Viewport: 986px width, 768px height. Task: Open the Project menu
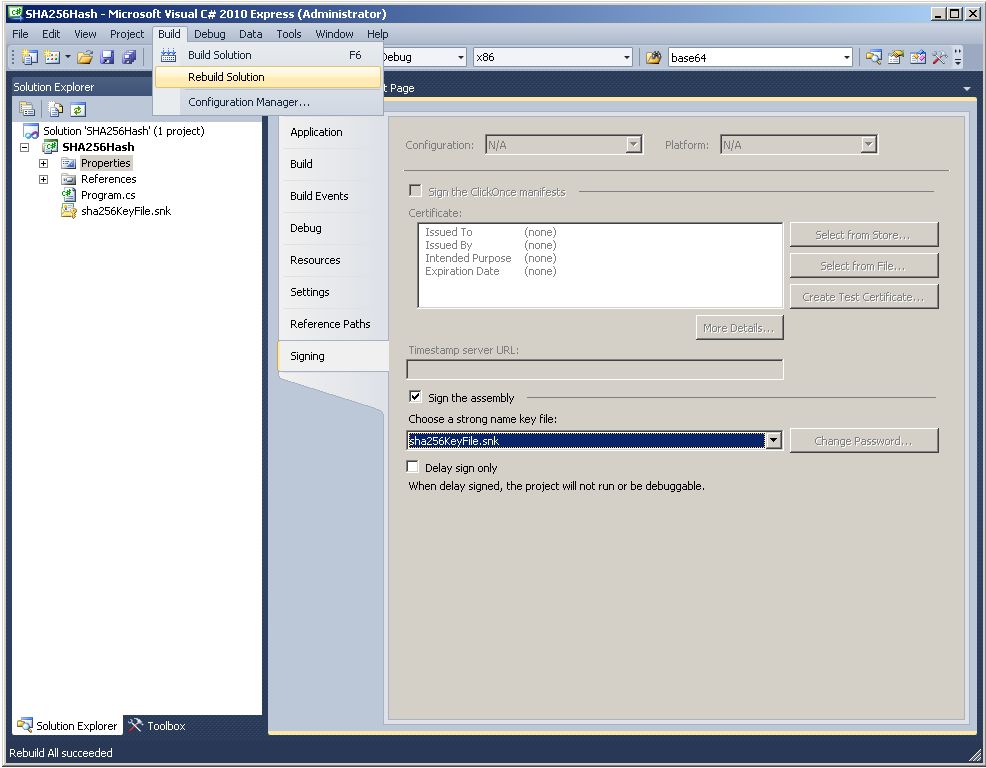(x=127, y=34)
